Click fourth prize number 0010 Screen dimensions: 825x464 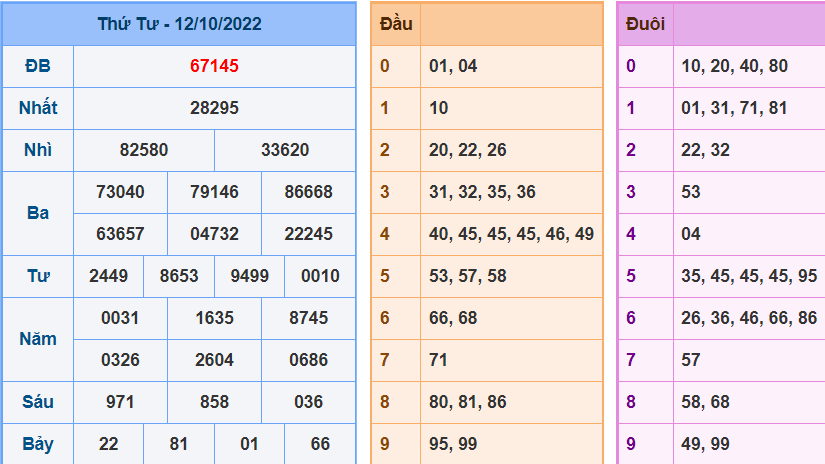(320, 276)
